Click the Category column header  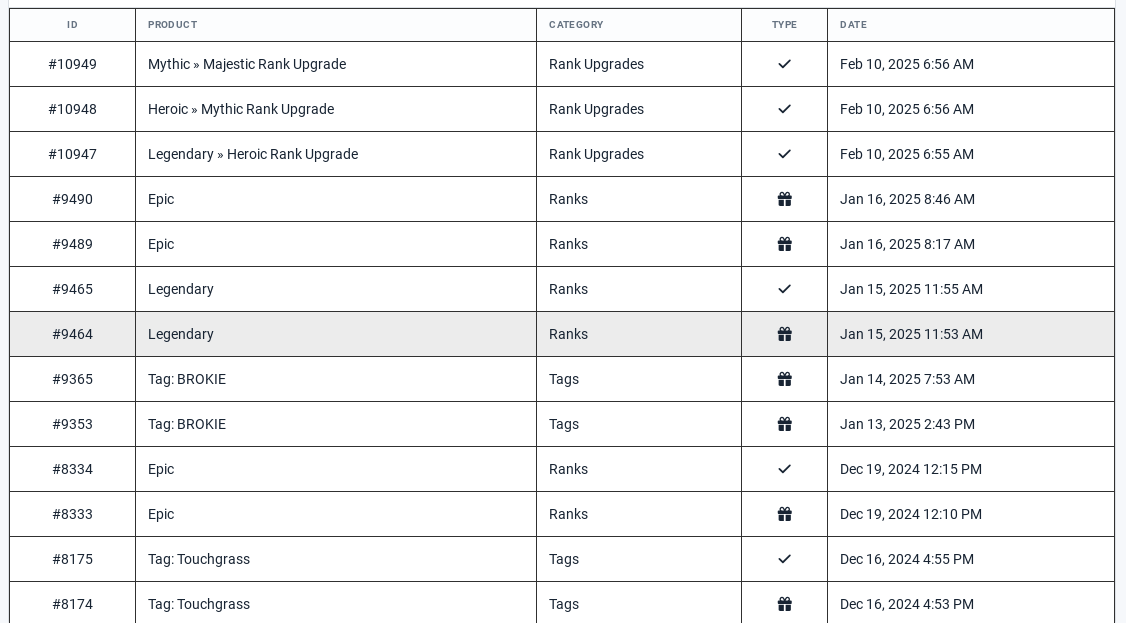[576, 24]
